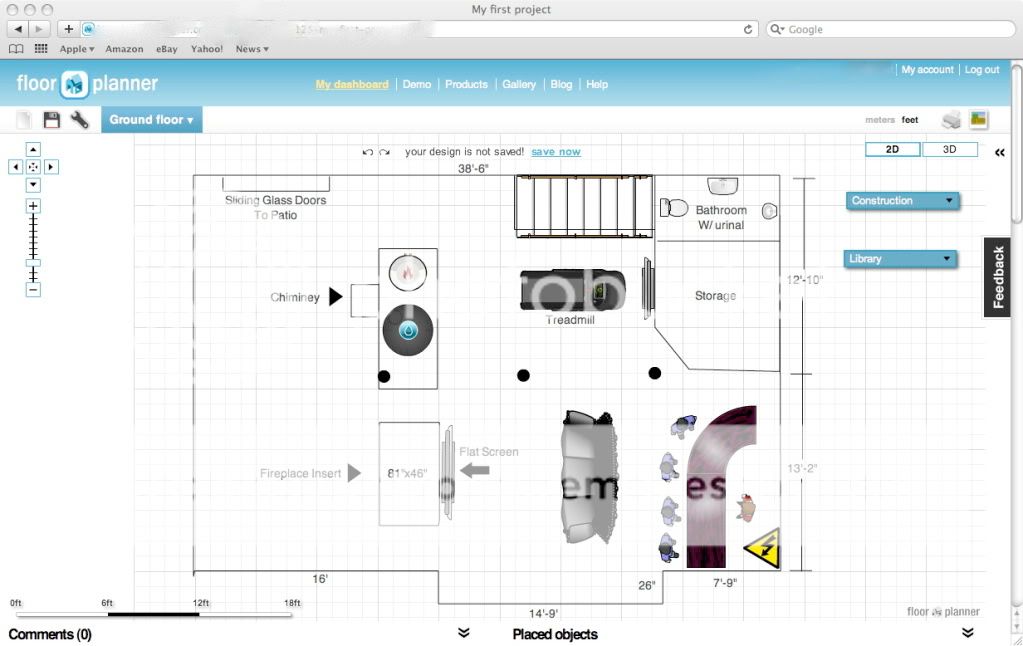Click the new document icon
The width and height of the screenshot is (1023, 646).
[x=24, y=120]
